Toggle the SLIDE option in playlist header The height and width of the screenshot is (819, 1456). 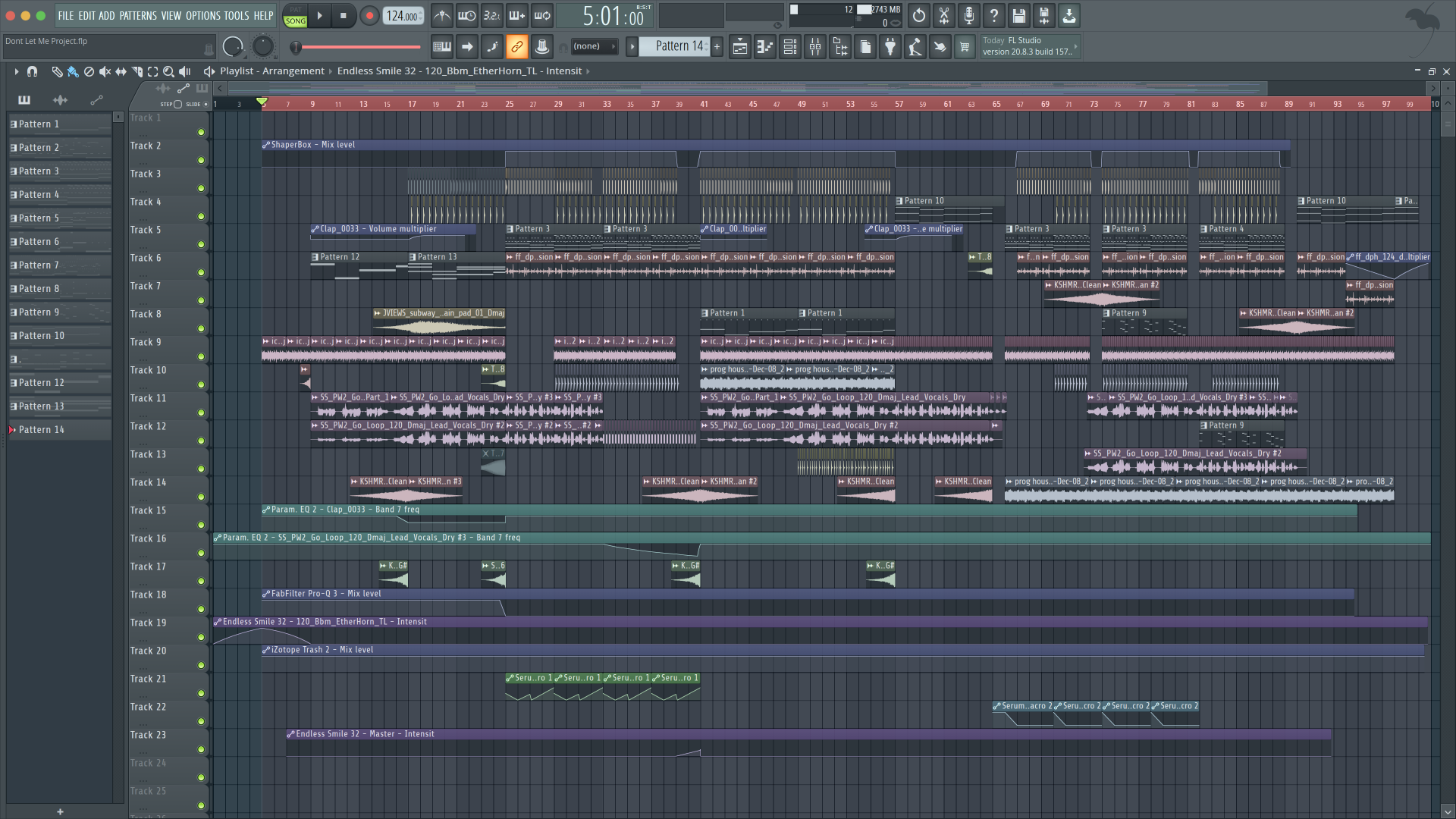[206, 104]
